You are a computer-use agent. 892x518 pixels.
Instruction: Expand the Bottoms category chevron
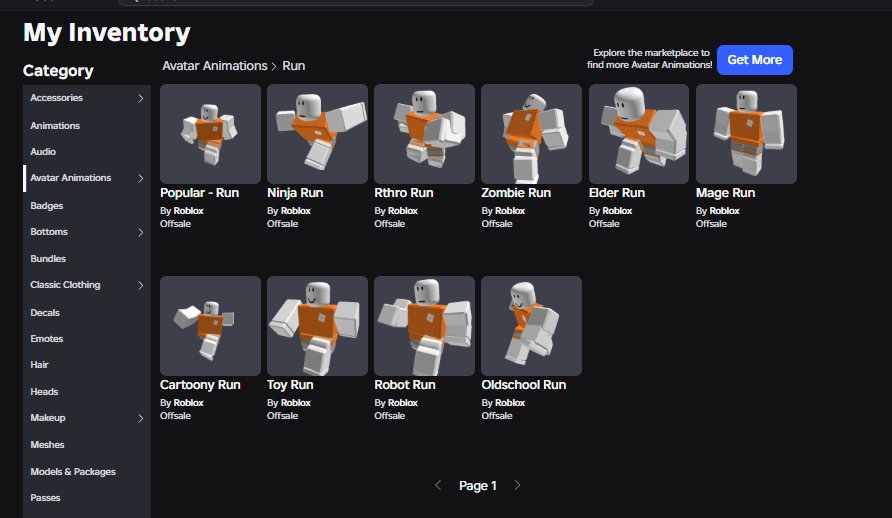pos(141,232)
